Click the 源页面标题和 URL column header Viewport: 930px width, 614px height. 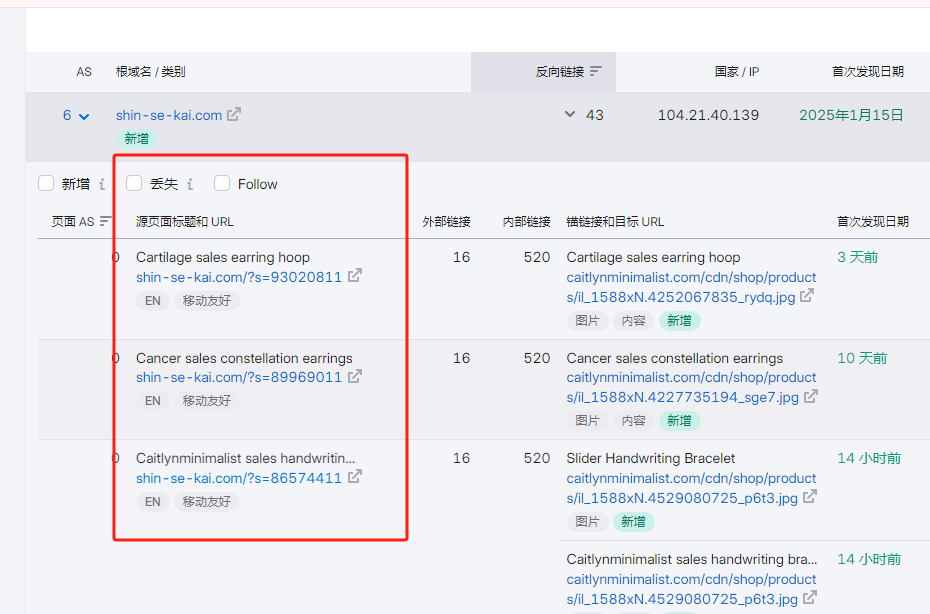click(x=184, y=222)
